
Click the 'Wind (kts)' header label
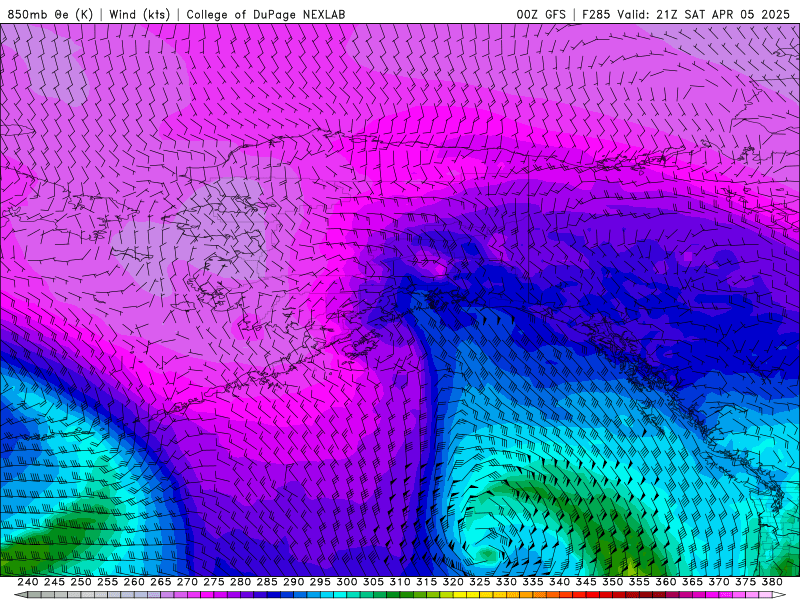(x=139, y=14)
